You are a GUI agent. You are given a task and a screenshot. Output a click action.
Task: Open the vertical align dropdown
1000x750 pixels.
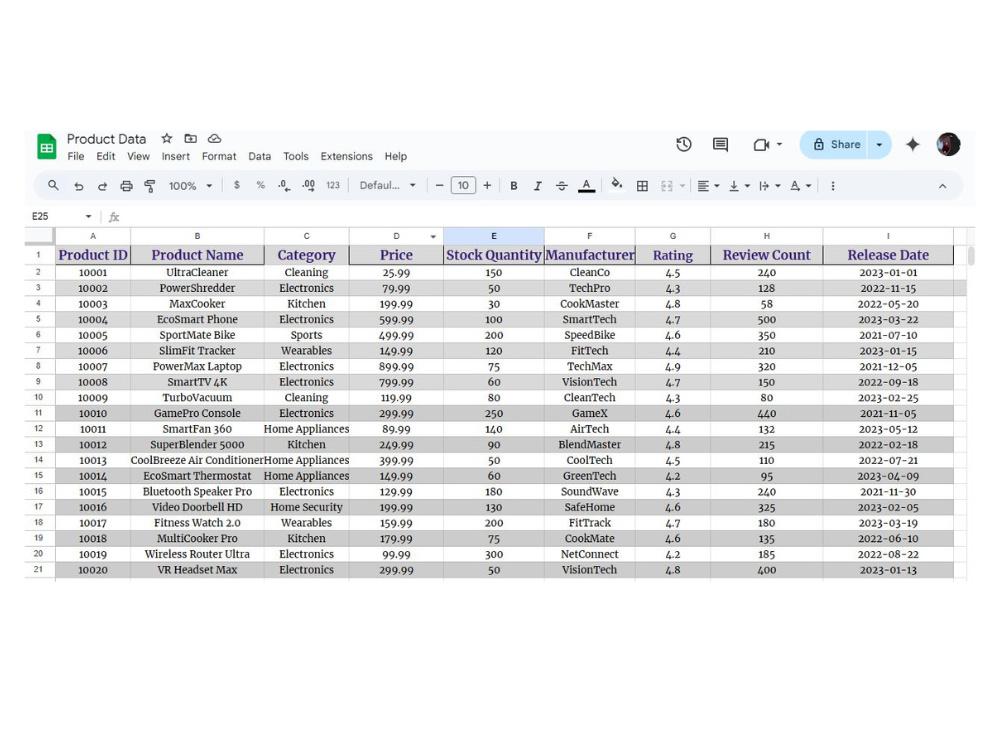coord(739,186)
